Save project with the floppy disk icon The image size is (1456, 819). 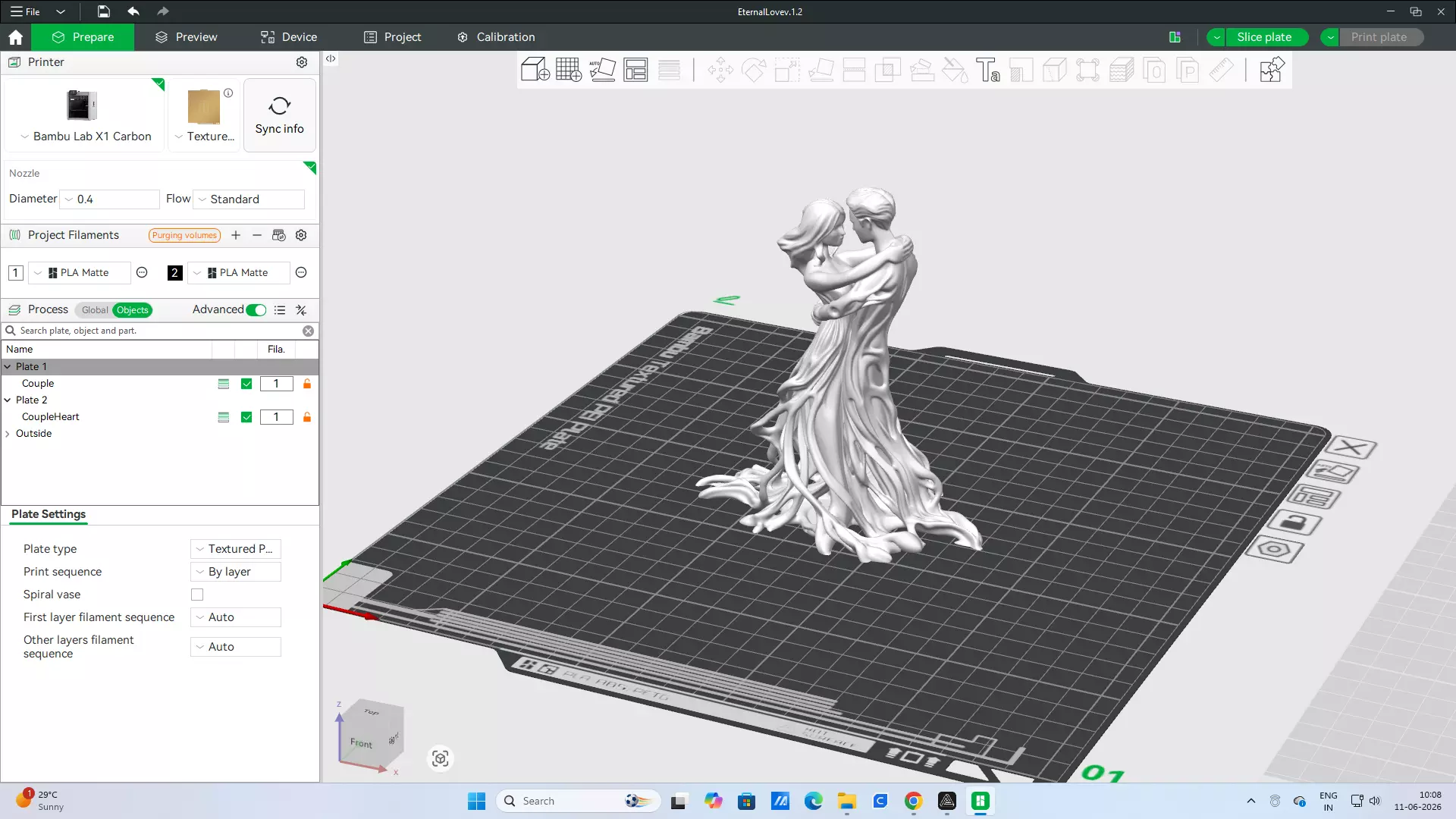(x=103, y=11)
